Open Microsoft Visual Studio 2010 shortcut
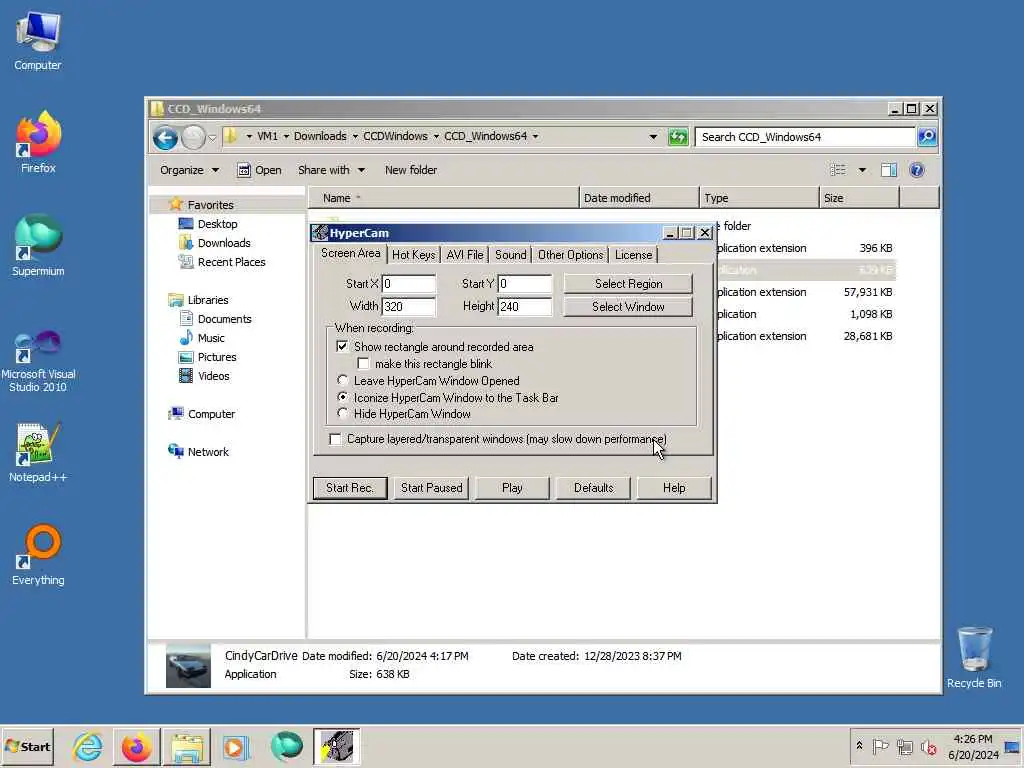 (x=38, y=360)
